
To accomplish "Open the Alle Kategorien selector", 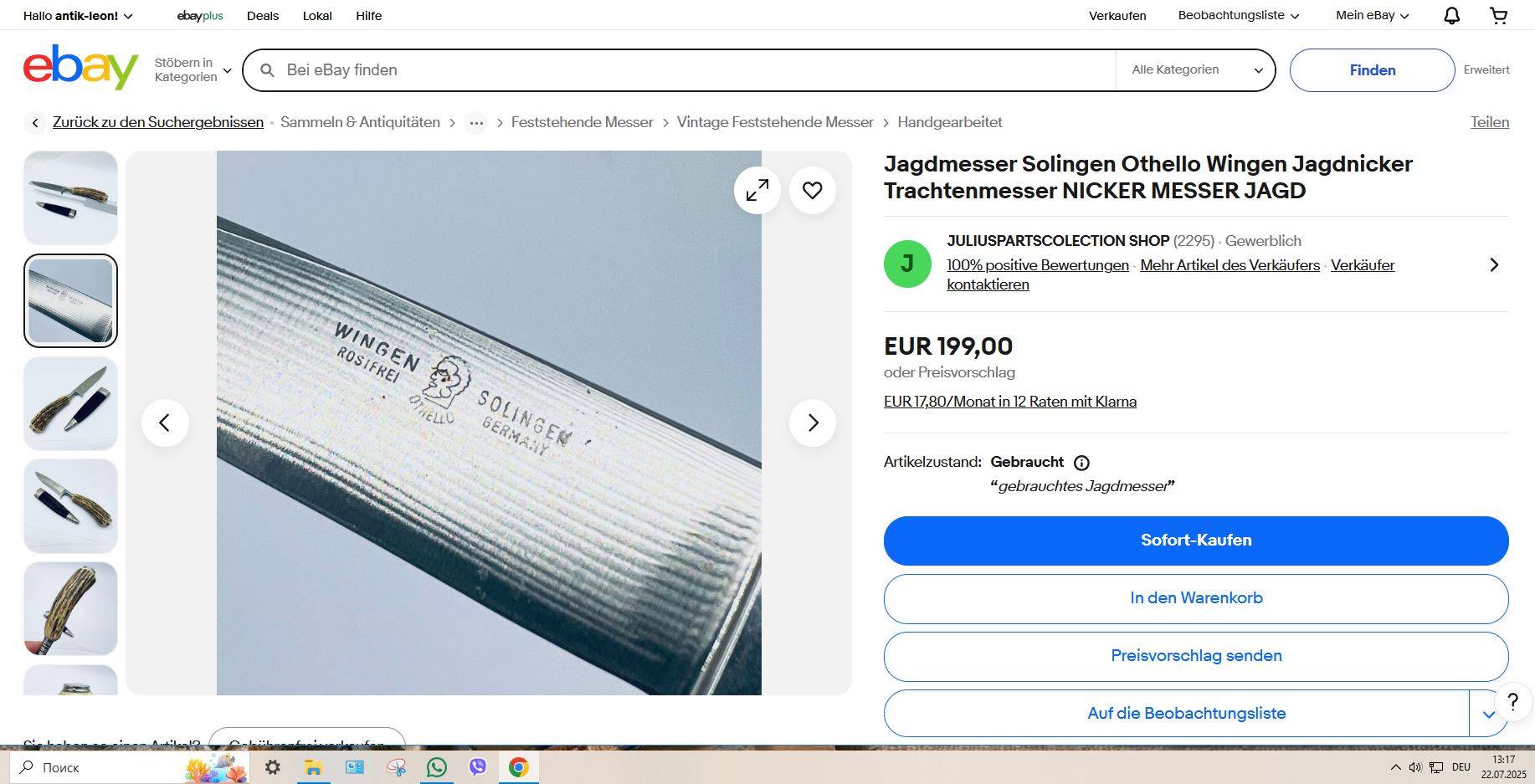I will (1196, 70).
